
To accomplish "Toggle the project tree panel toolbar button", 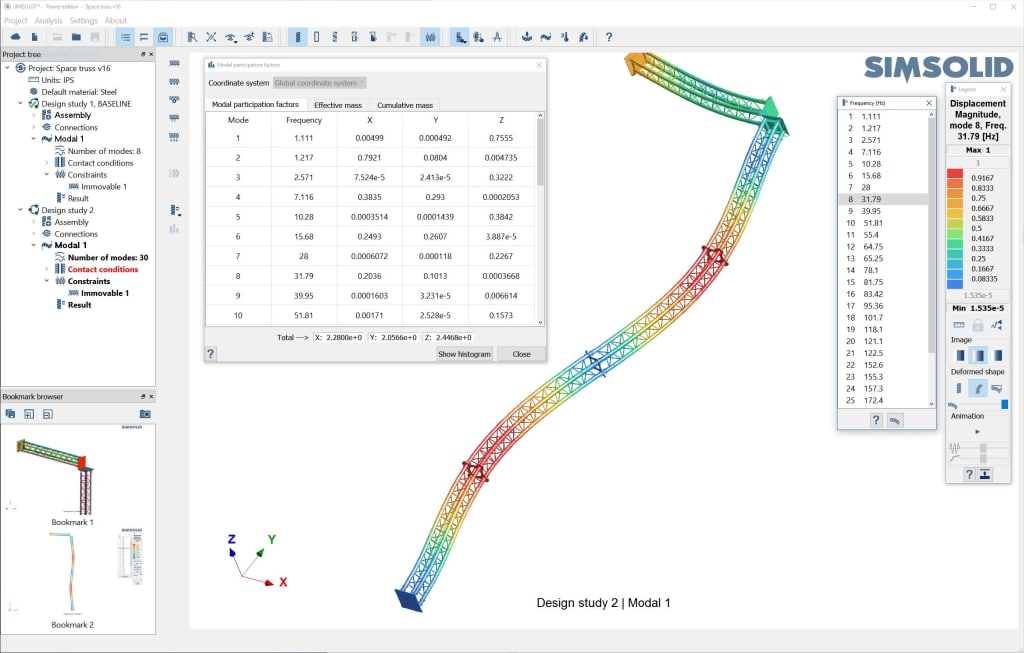I will (125, 37).
